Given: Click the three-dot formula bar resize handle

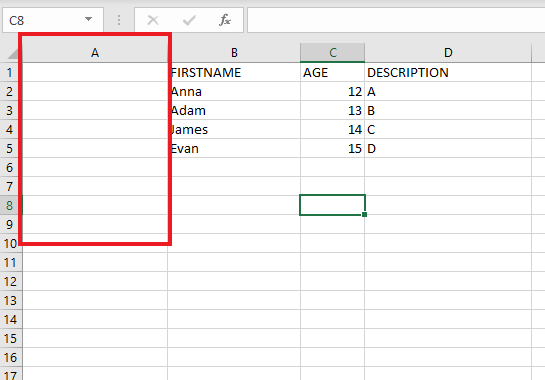Looking at the screenshot, I should 119,20.
